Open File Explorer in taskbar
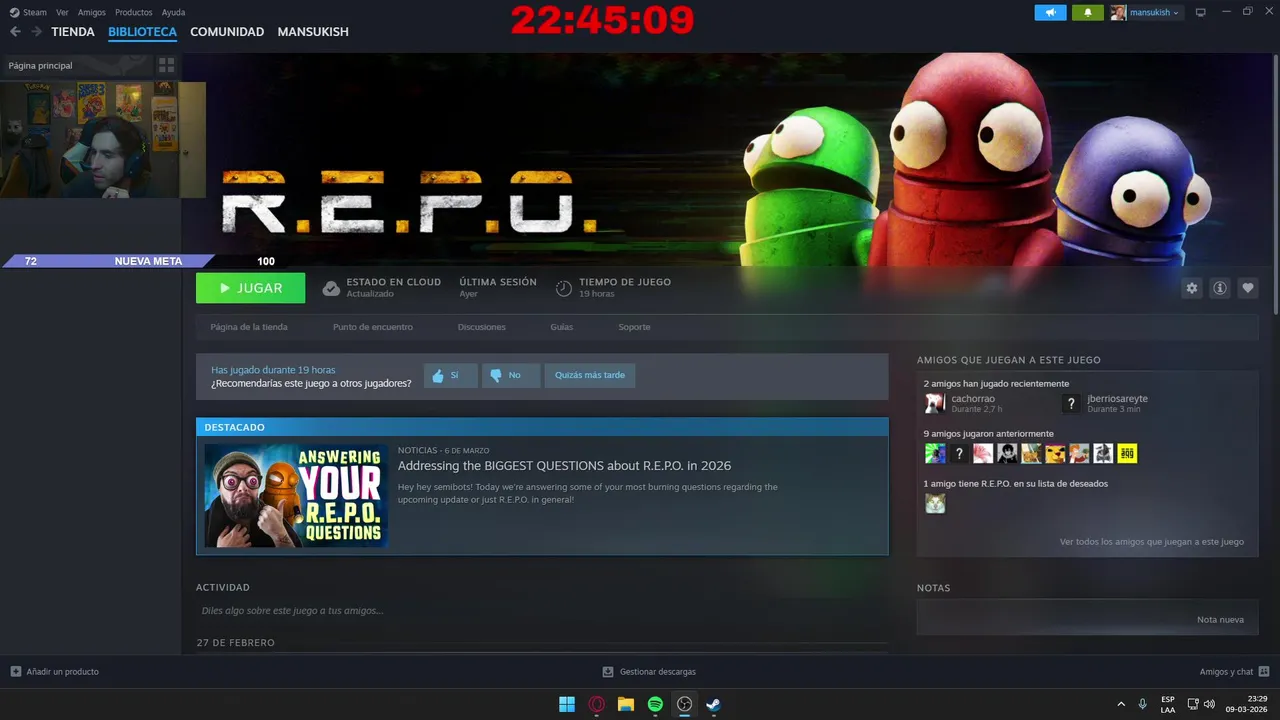 coord(626,704)
